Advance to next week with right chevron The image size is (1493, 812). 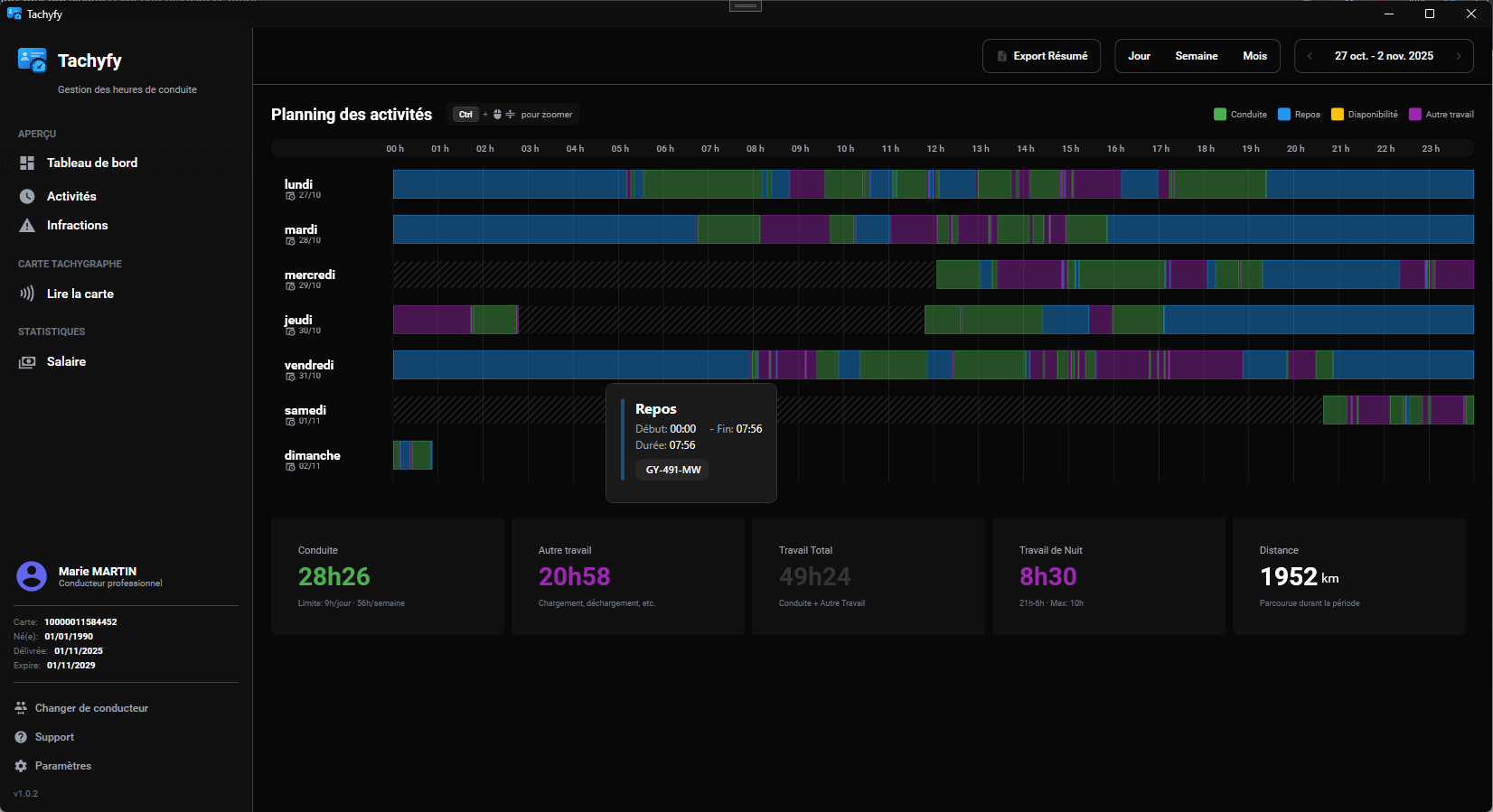[x=1458, y=56]
